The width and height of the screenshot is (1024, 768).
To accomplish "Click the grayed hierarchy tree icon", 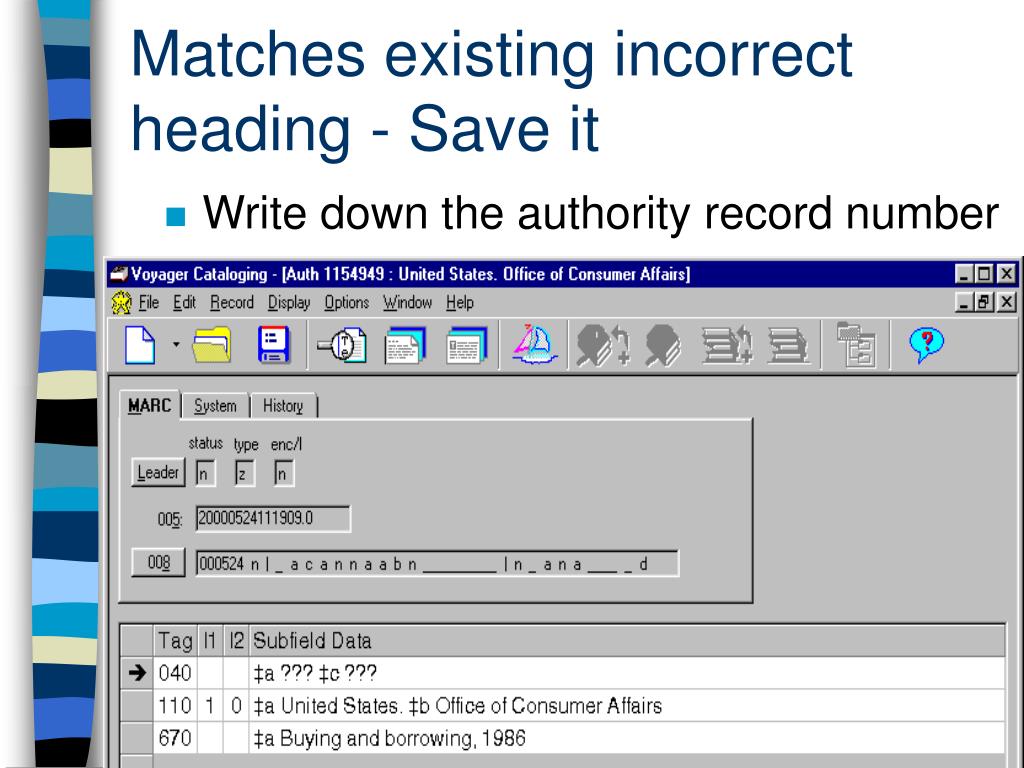I will coord(856,344).
